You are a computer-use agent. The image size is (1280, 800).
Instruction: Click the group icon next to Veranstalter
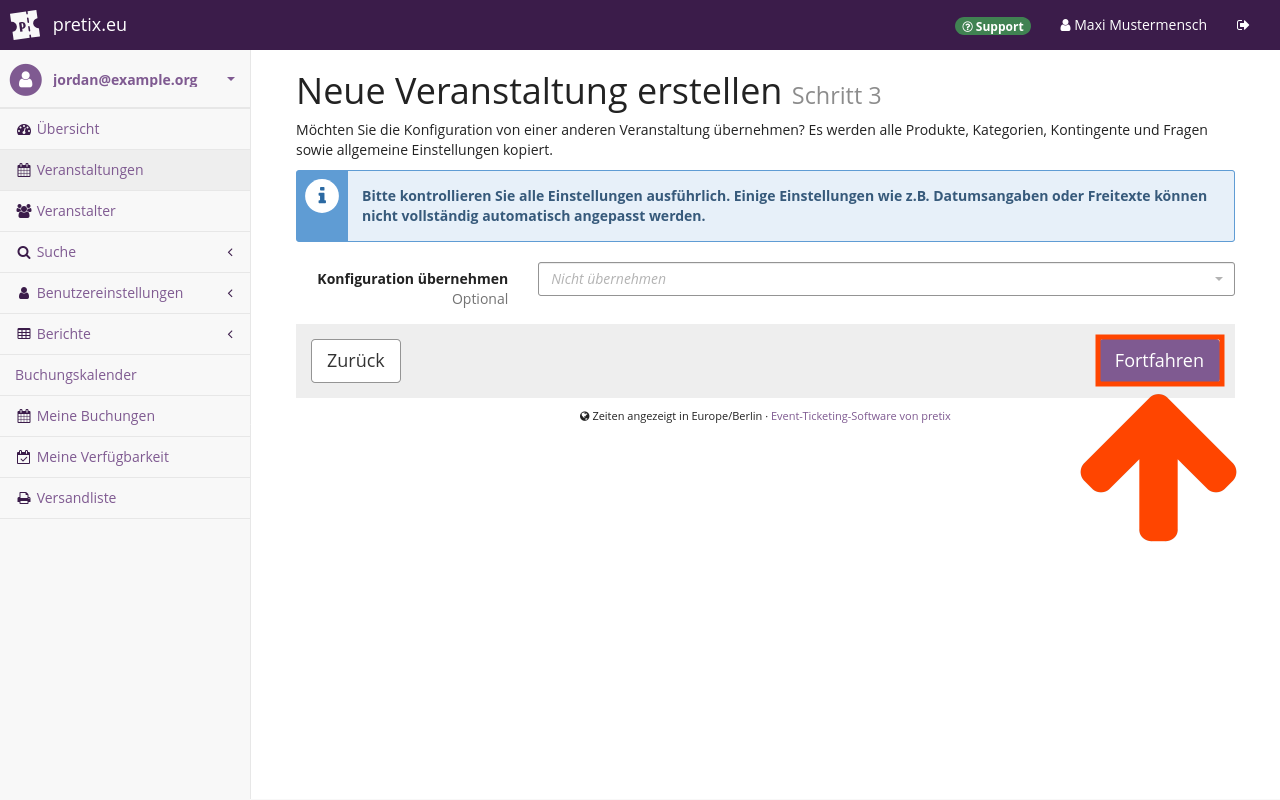point(24,211)
